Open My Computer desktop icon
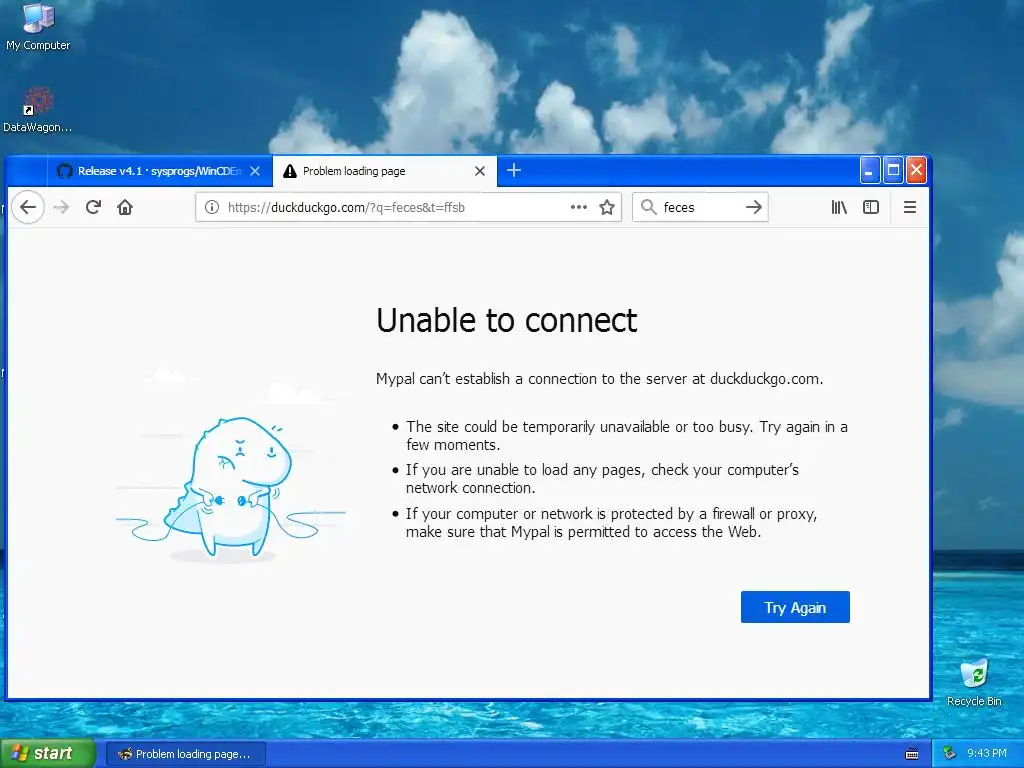Viewport: 1024px width, 768px height. tap(38, 27)
